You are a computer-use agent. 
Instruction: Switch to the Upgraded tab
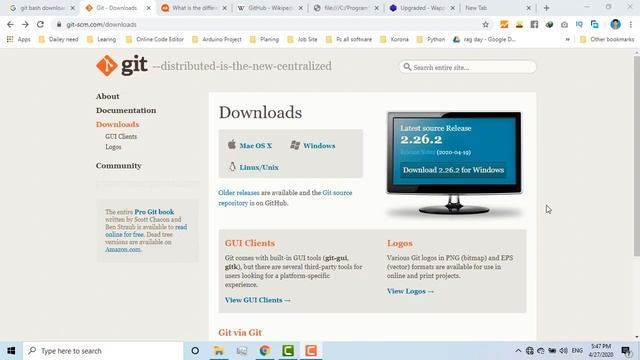coord(422,8)
